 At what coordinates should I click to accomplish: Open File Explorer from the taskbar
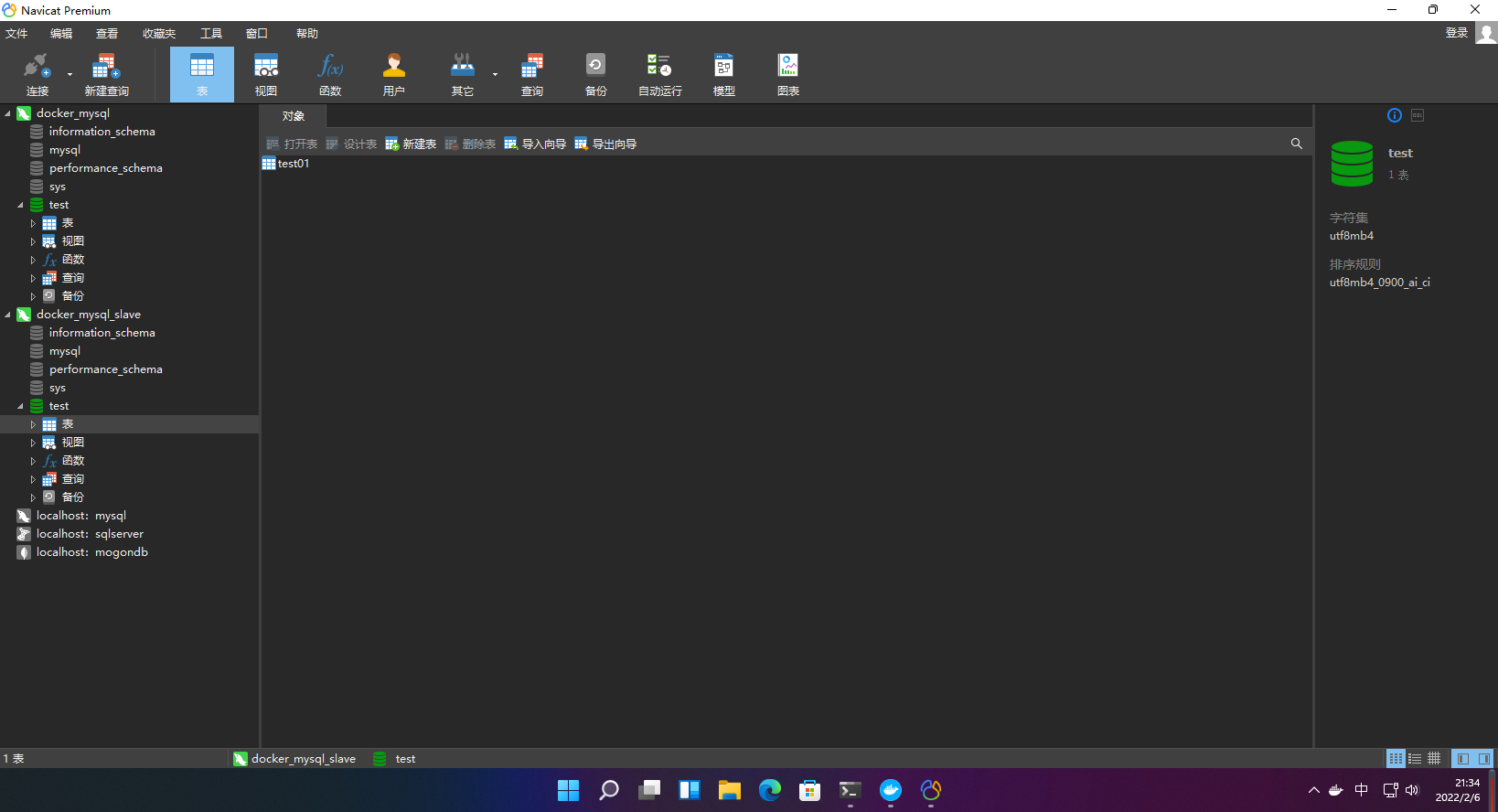click(730, 790)
